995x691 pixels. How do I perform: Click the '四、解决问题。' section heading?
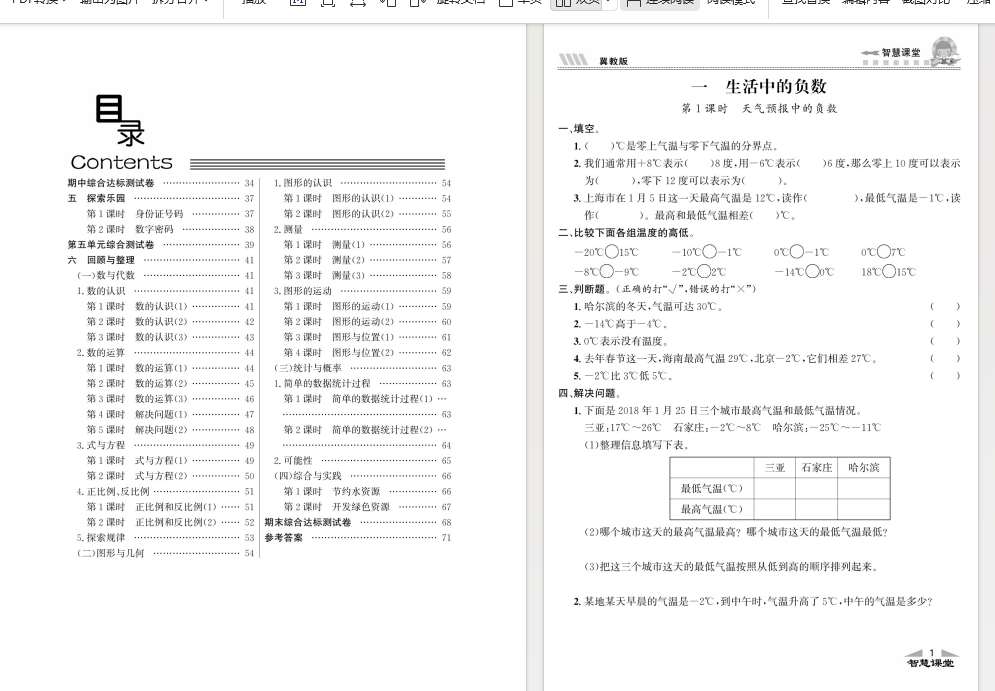click(x=590, y=393)
